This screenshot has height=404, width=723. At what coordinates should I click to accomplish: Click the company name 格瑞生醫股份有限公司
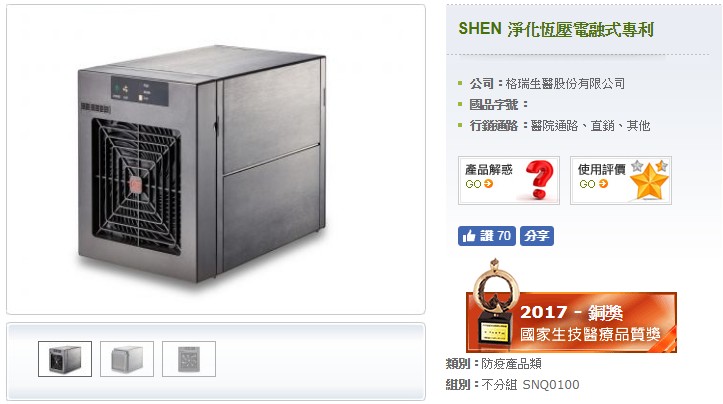tap(565, 83)
